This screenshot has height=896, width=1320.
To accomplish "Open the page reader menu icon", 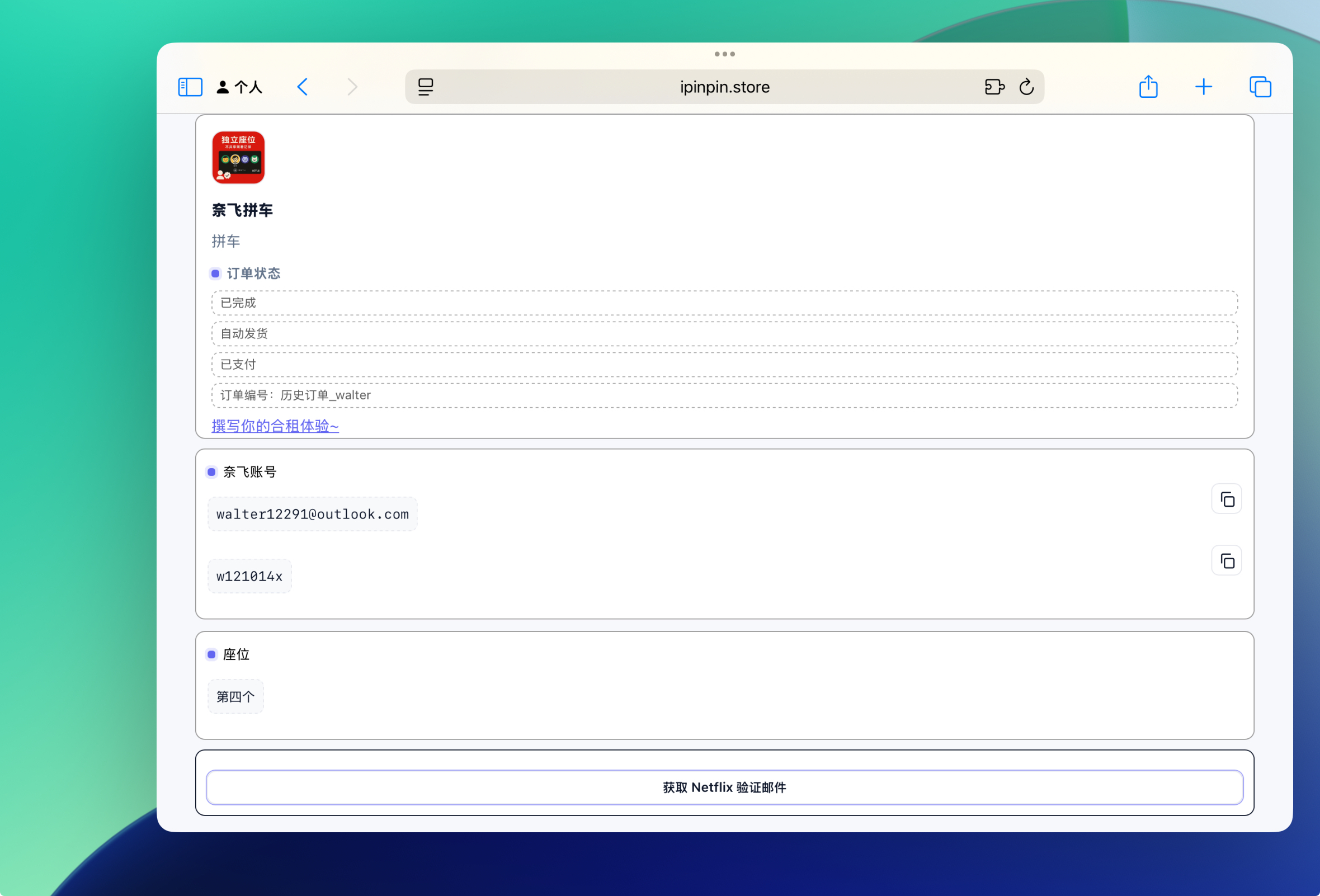I will (426, 87).
